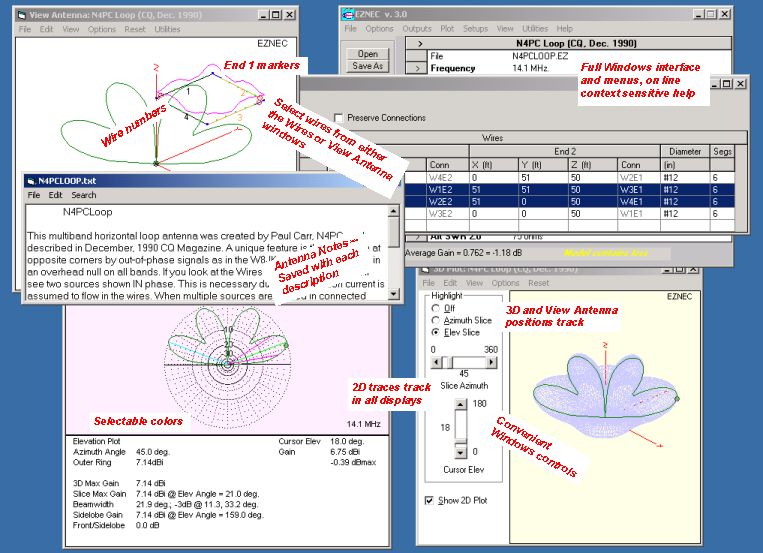This screenshot has height=553, width=763.
Task: Click the Cursor Elev up arrow
Action: [x=461, y=406]
